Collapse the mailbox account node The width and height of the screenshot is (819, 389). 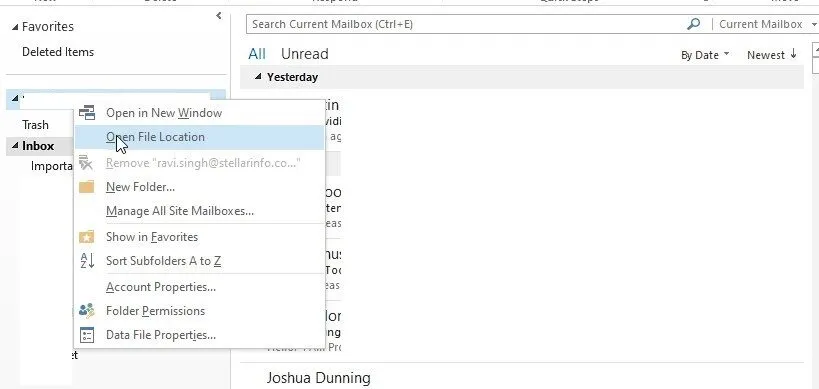click(x=15, y=98)
